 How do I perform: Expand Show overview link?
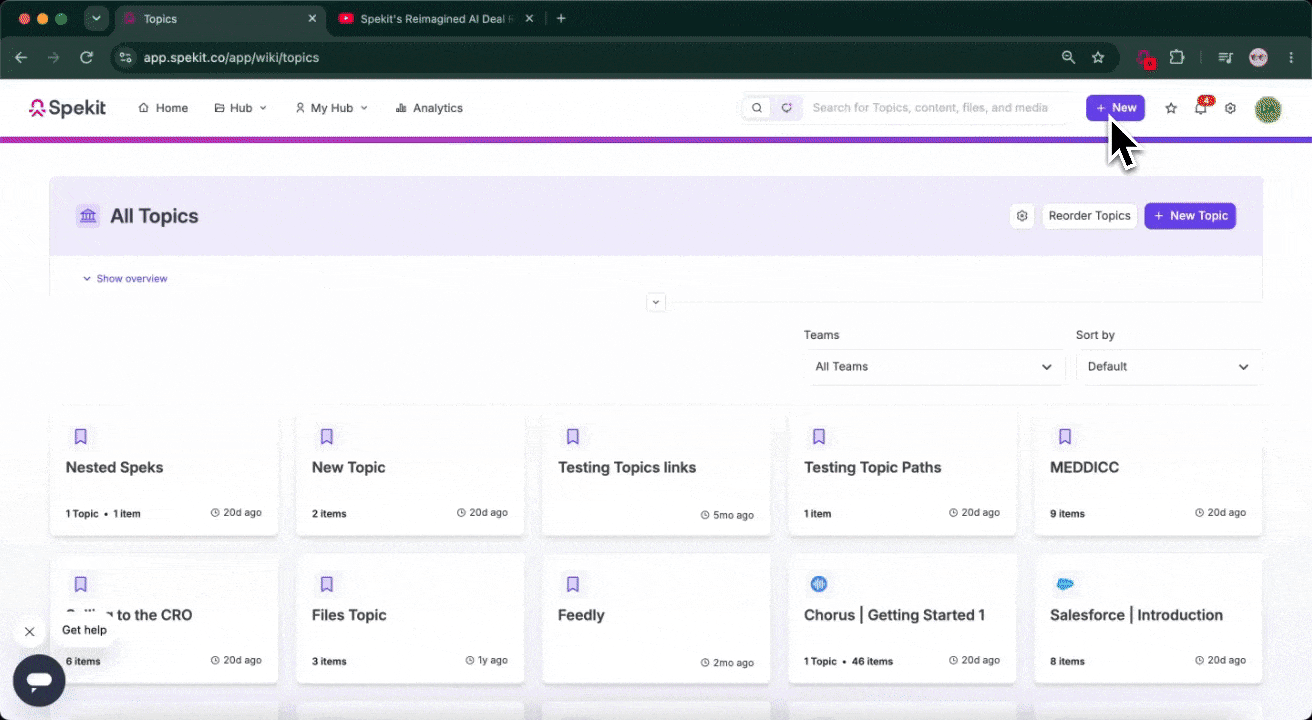(x=125, y=279)
